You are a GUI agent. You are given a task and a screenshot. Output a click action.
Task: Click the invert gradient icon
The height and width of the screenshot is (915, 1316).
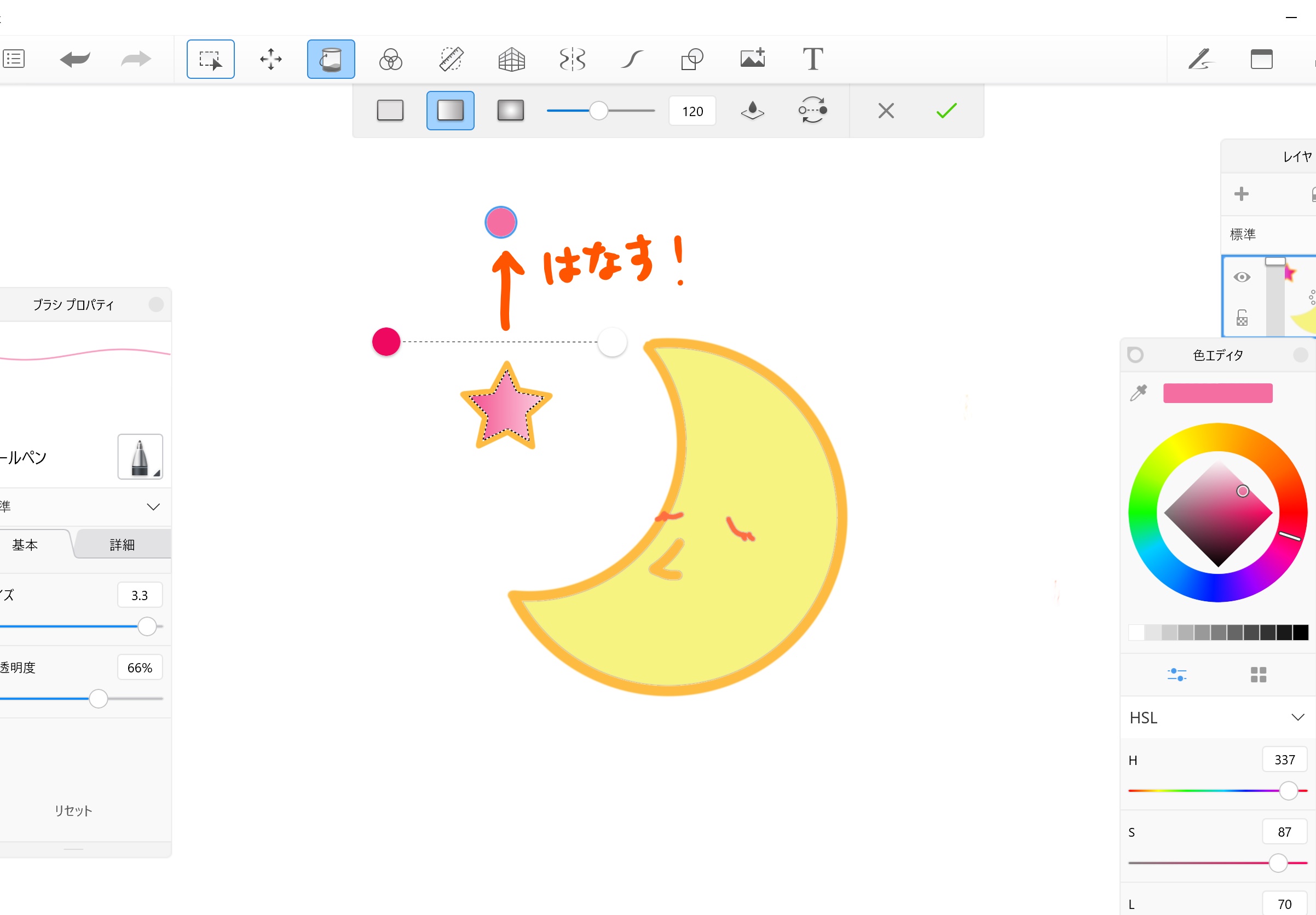click(812, 110)
